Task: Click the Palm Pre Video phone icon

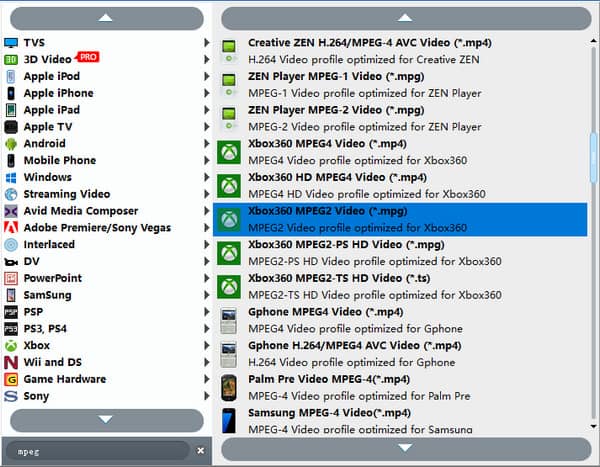Action: [229, 387]
